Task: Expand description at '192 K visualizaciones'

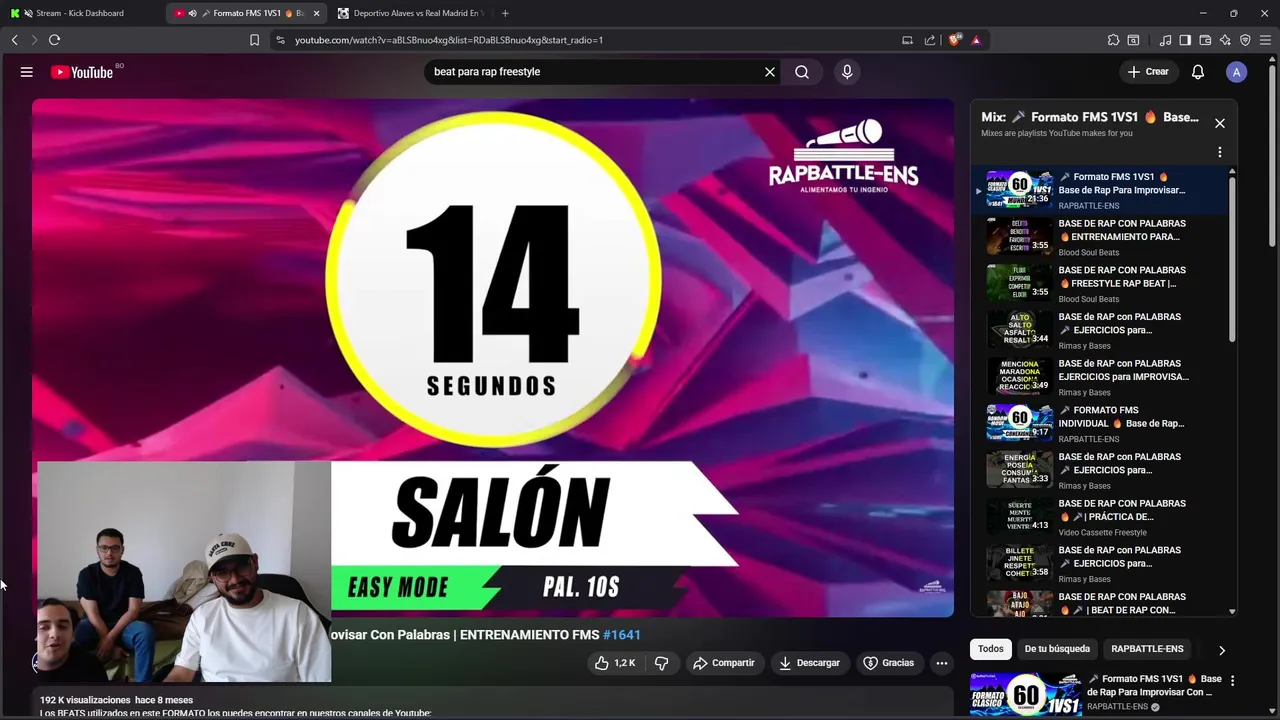Action: click(x=116, y=700)
